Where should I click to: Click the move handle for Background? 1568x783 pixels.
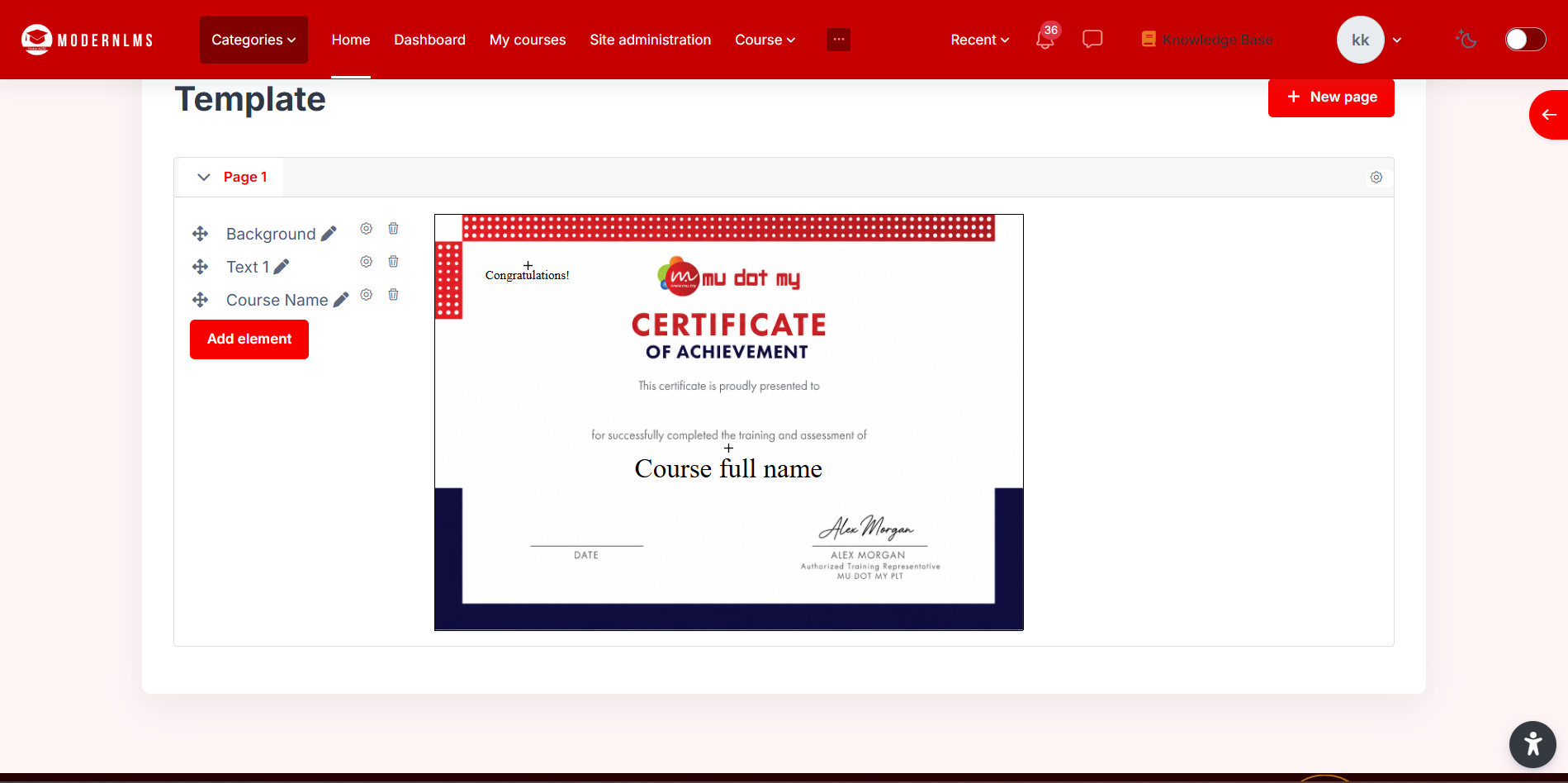pos(200,234)
